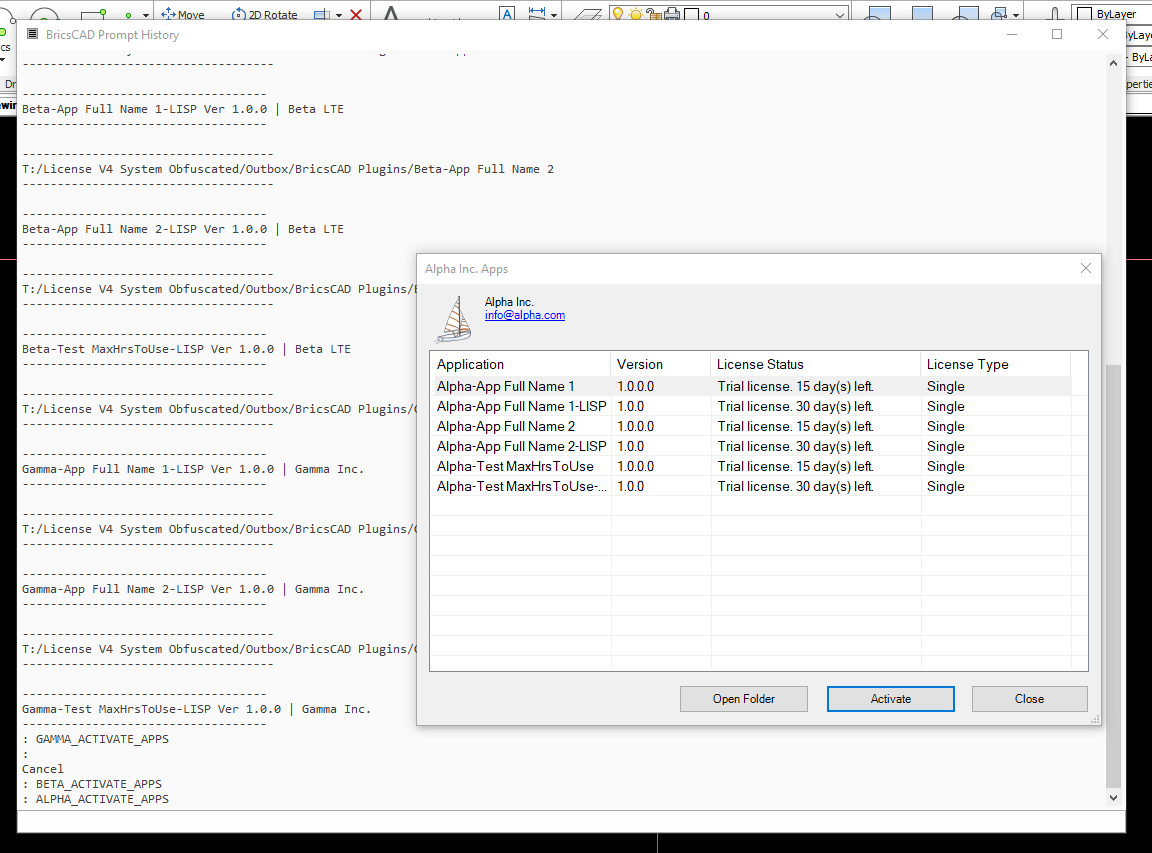Click the BETA_ACTIVATE_APPS line in prompt history

[x=98, y=784]
